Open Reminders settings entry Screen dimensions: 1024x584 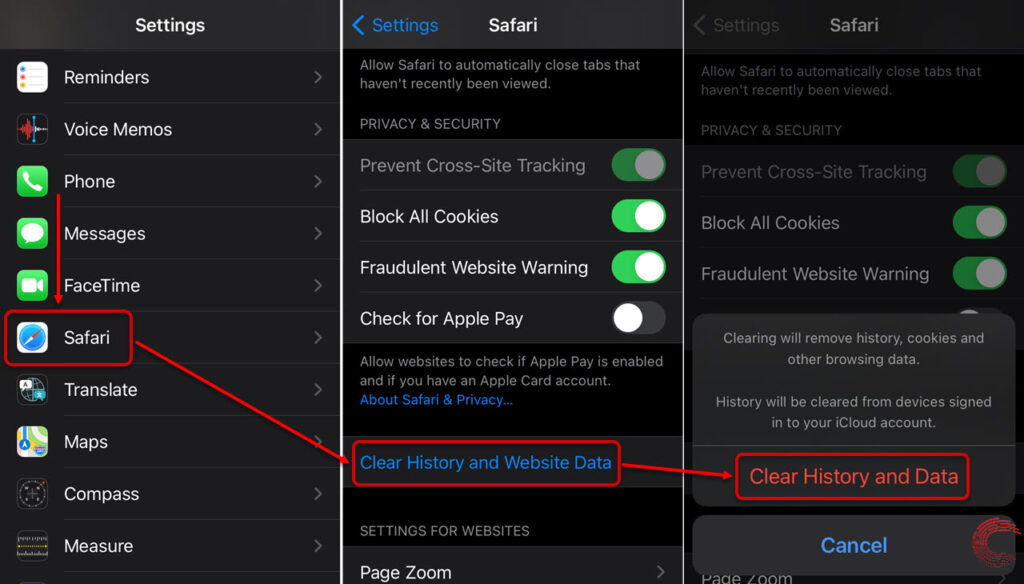click(x=170, y=77)
